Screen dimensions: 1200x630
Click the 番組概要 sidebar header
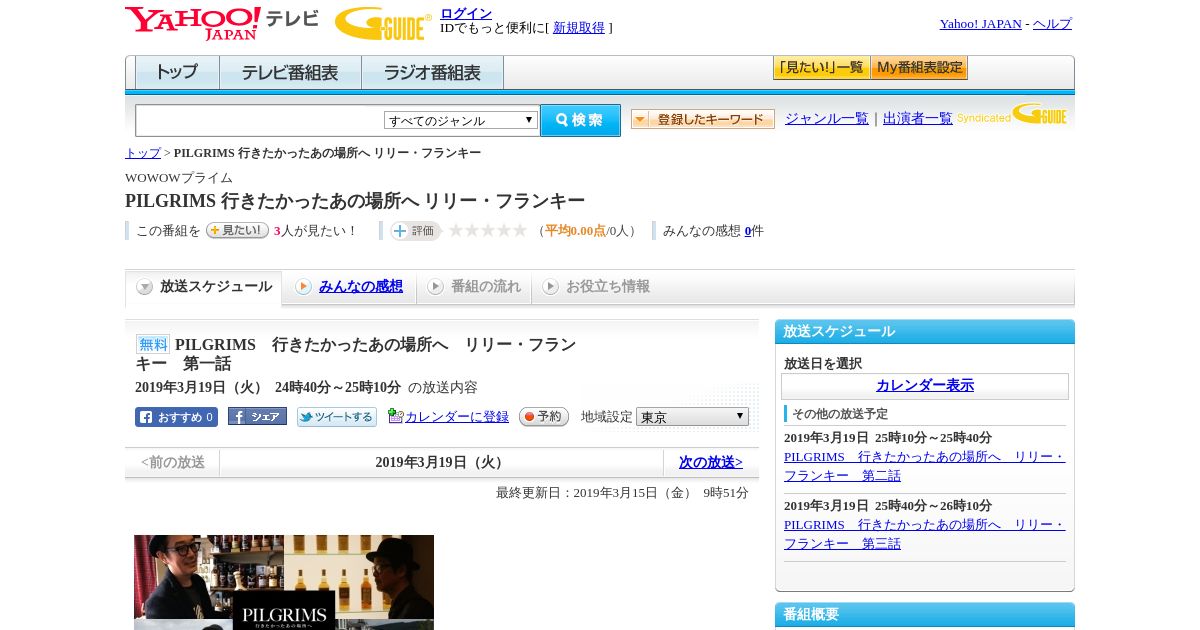coord(925,615)
